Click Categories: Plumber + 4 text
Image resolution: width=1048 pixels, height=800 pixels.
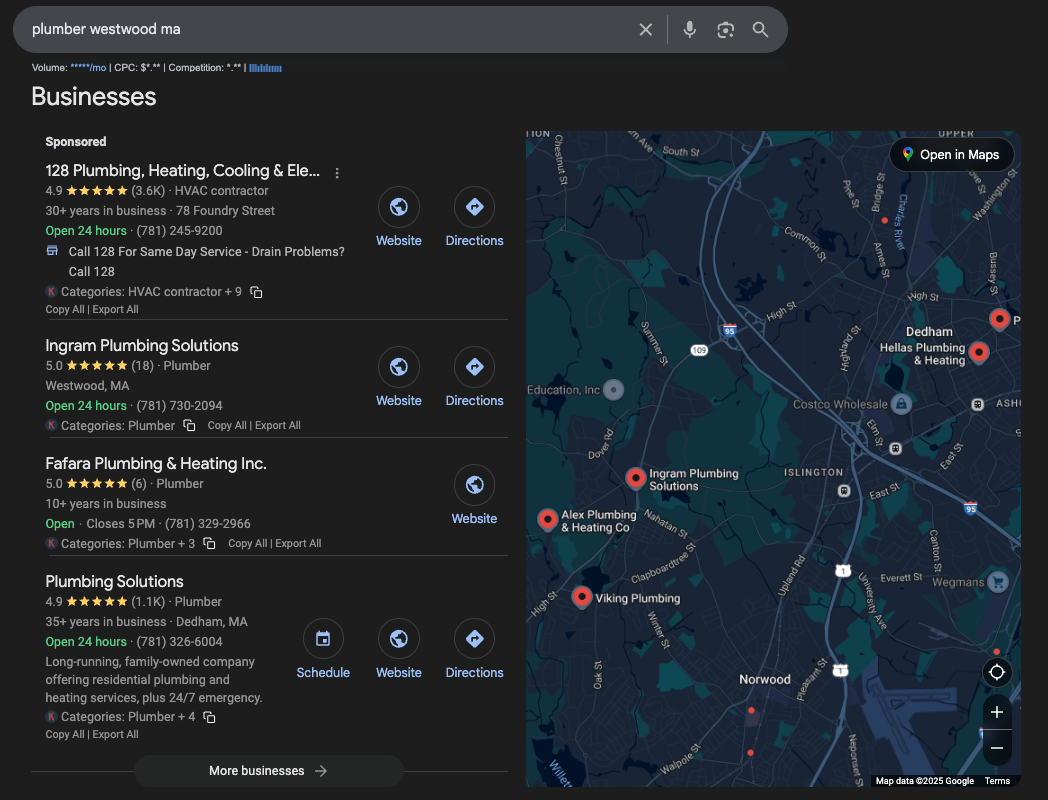[x=128, y=717]
